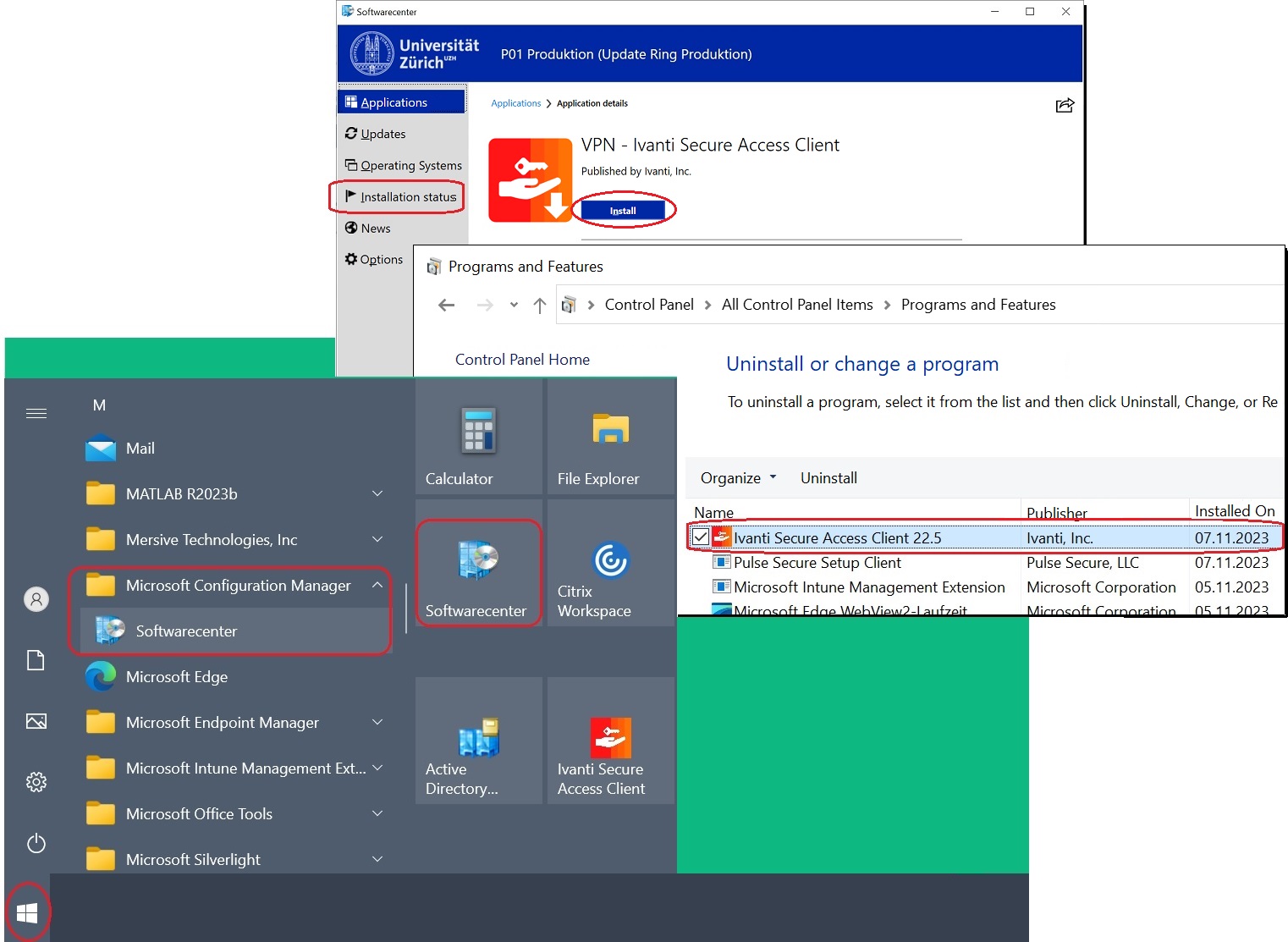The width and height of the screenshot is (1288, 942).
Task: Open Options in Softwarecenter sidebar
Action: [375, 260]
